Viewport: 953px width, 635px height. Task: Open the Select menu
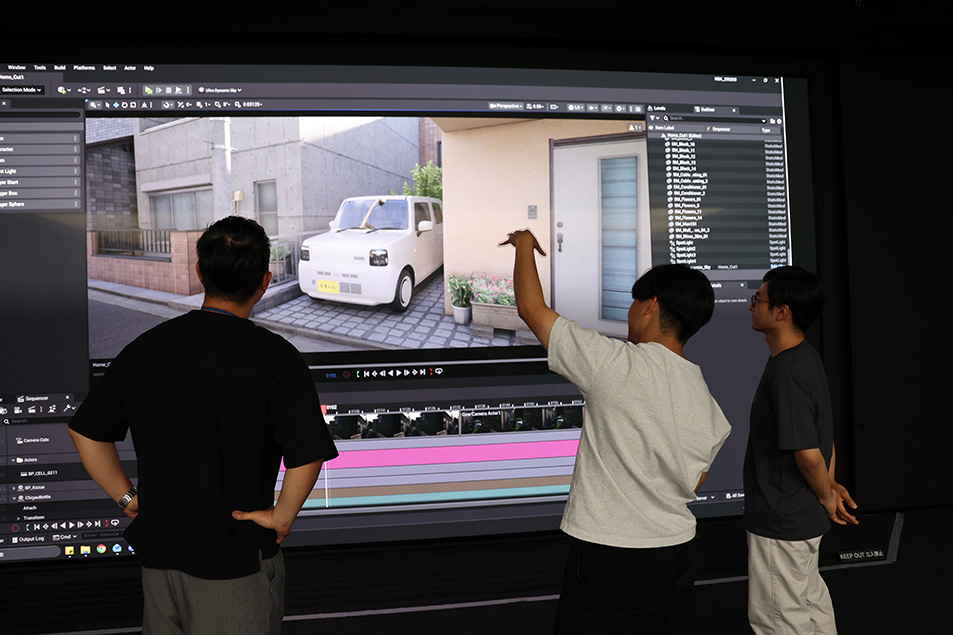pos(109,67)
